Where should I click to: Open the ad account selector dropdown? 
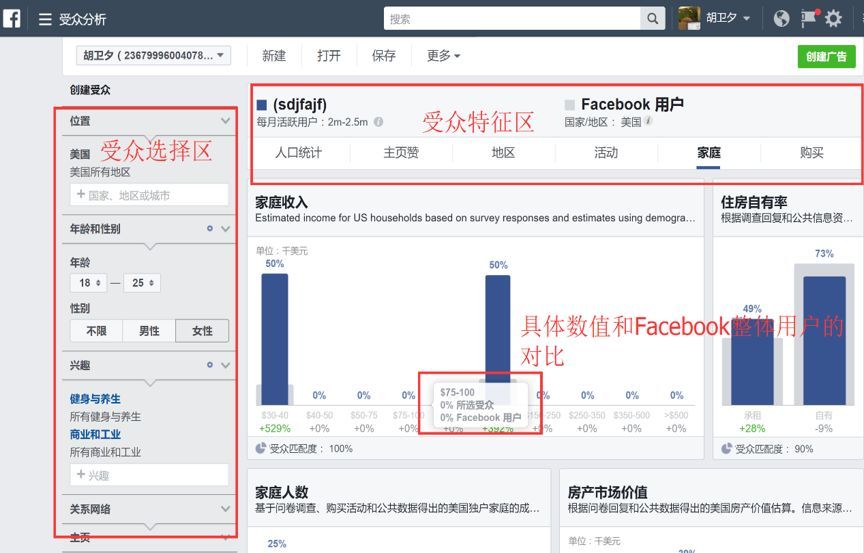[x=153, y=55]
